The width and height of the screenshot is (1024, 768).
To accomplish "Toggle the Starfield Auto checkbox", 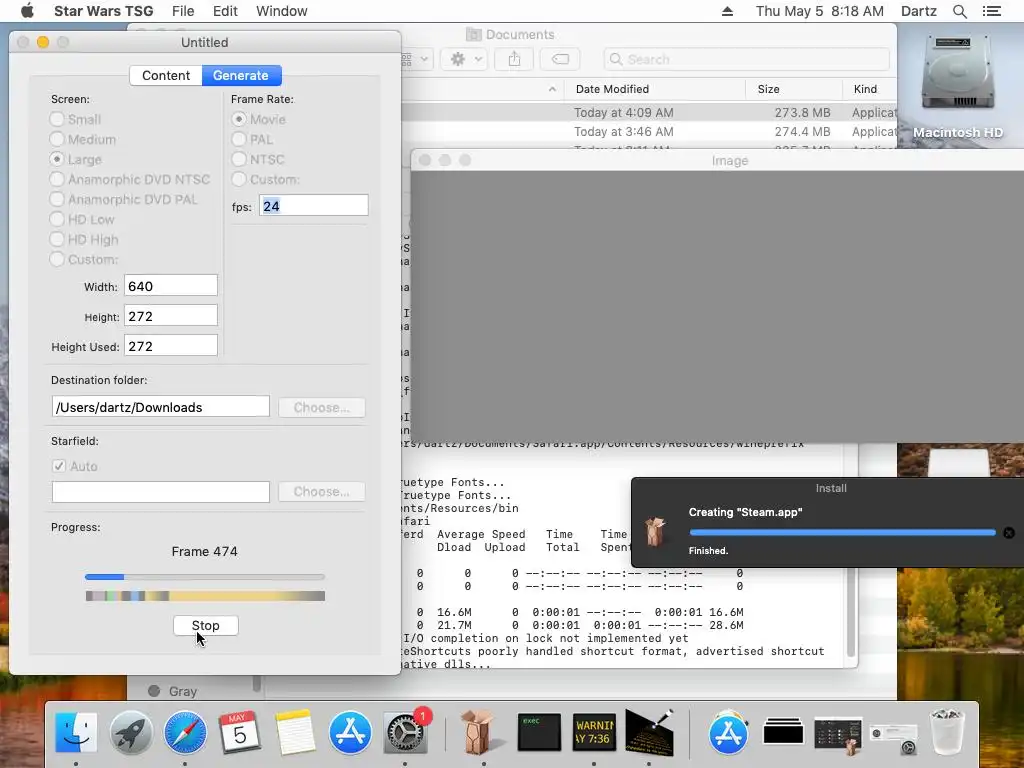I will (59, 466).
